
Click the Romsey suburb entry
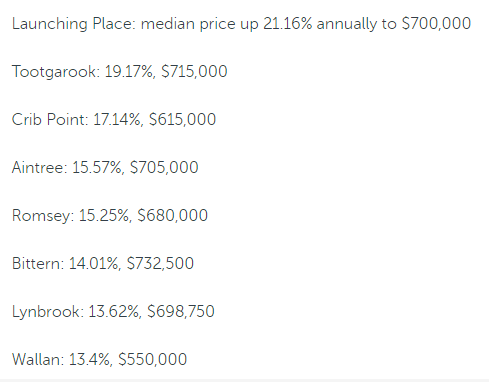pyautogui.click(x=110, y=215)
